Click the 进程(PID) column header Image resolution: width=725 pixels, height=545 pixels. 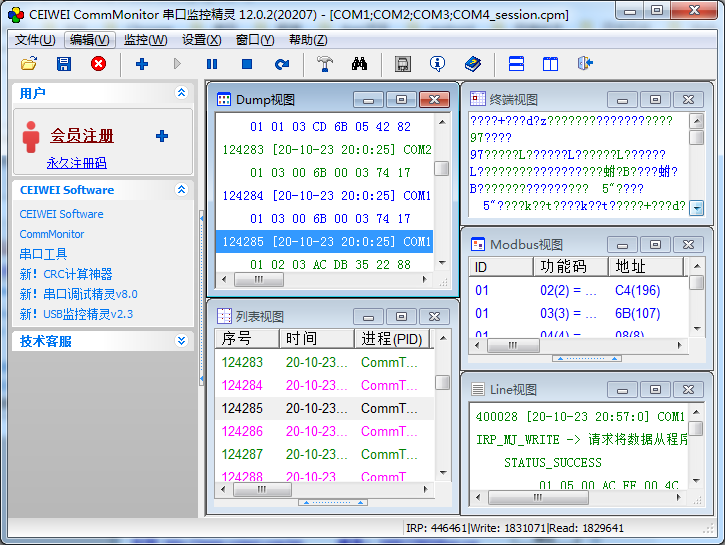392,339
